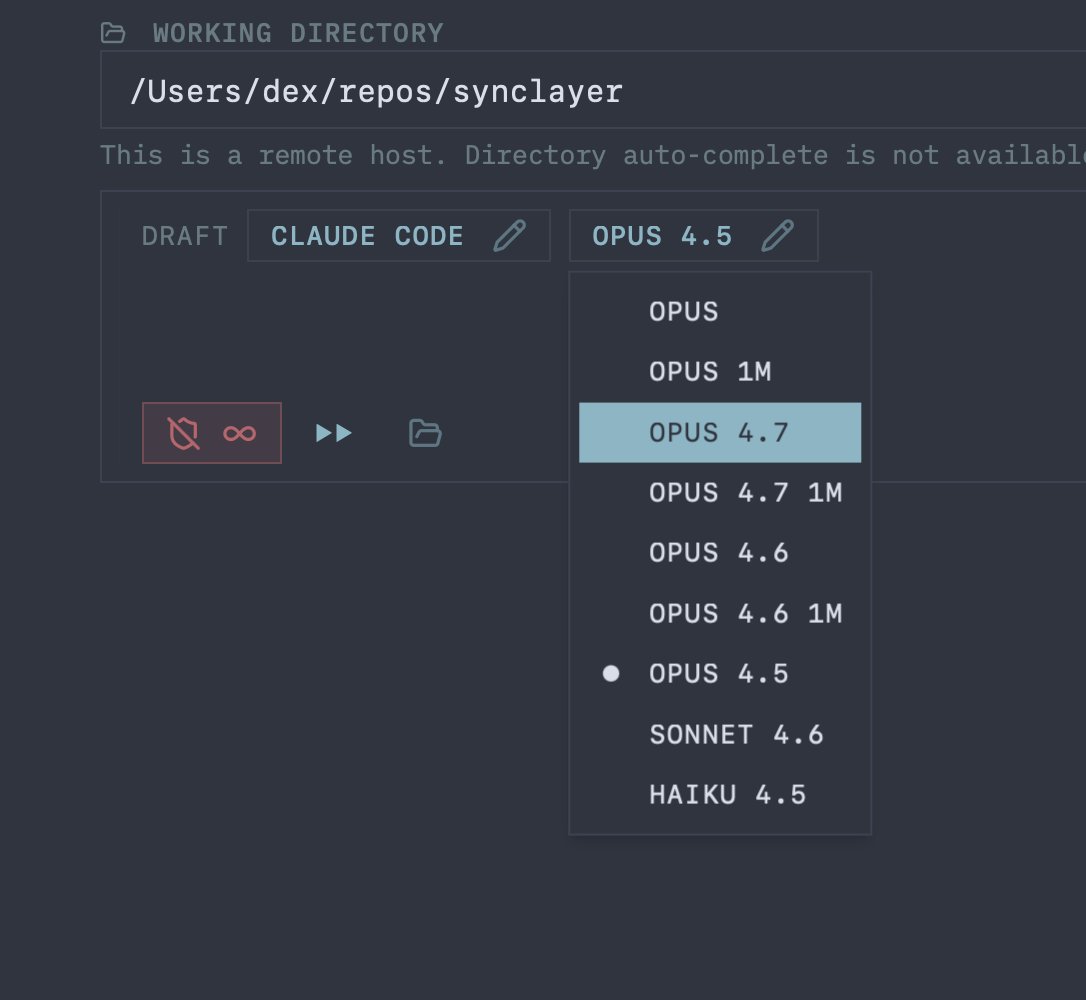Viewport: 1086px width, 1000px height.
Task: Click the folder icon beside Working Directory
Action: tap(113, 33)
